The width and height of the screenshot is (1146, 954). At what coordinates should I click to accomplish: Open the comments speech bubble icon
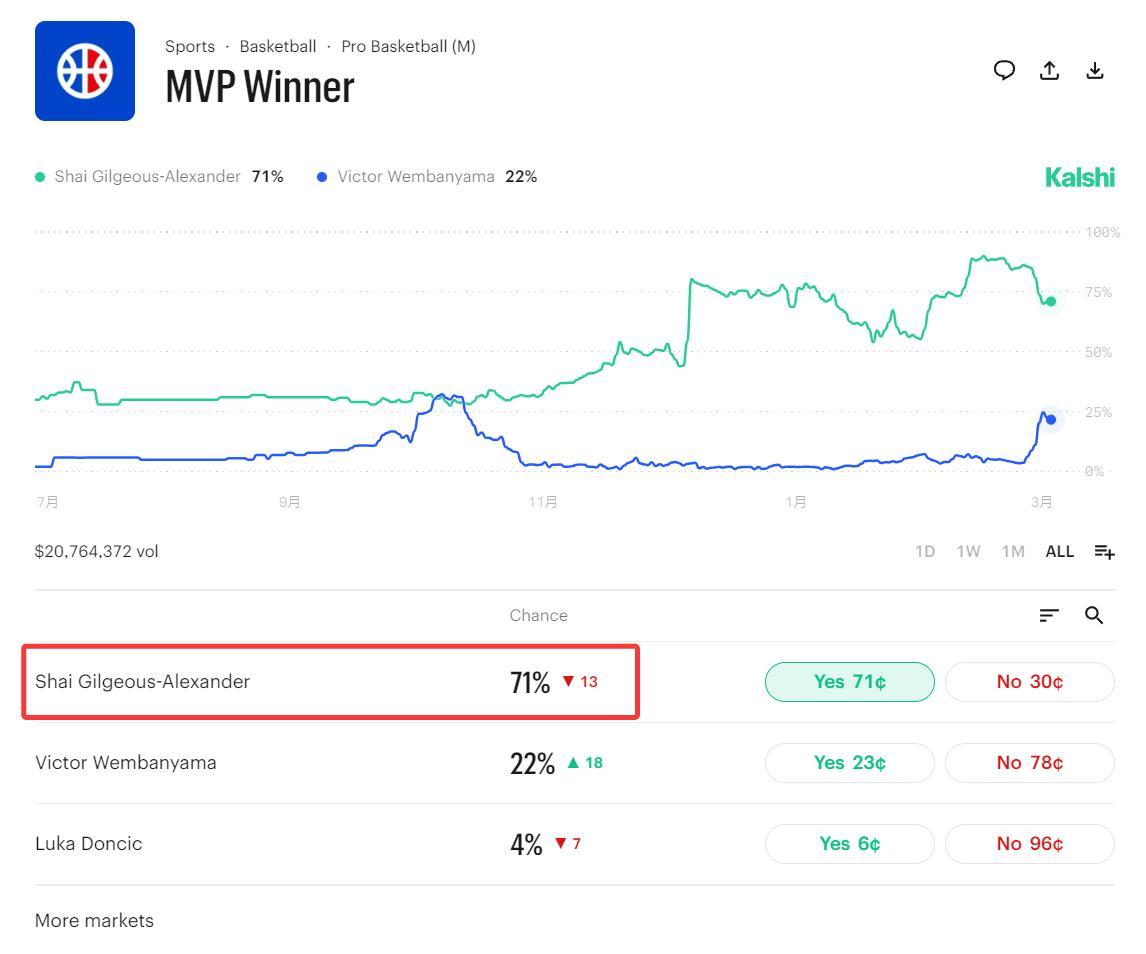click(1004, 70)
